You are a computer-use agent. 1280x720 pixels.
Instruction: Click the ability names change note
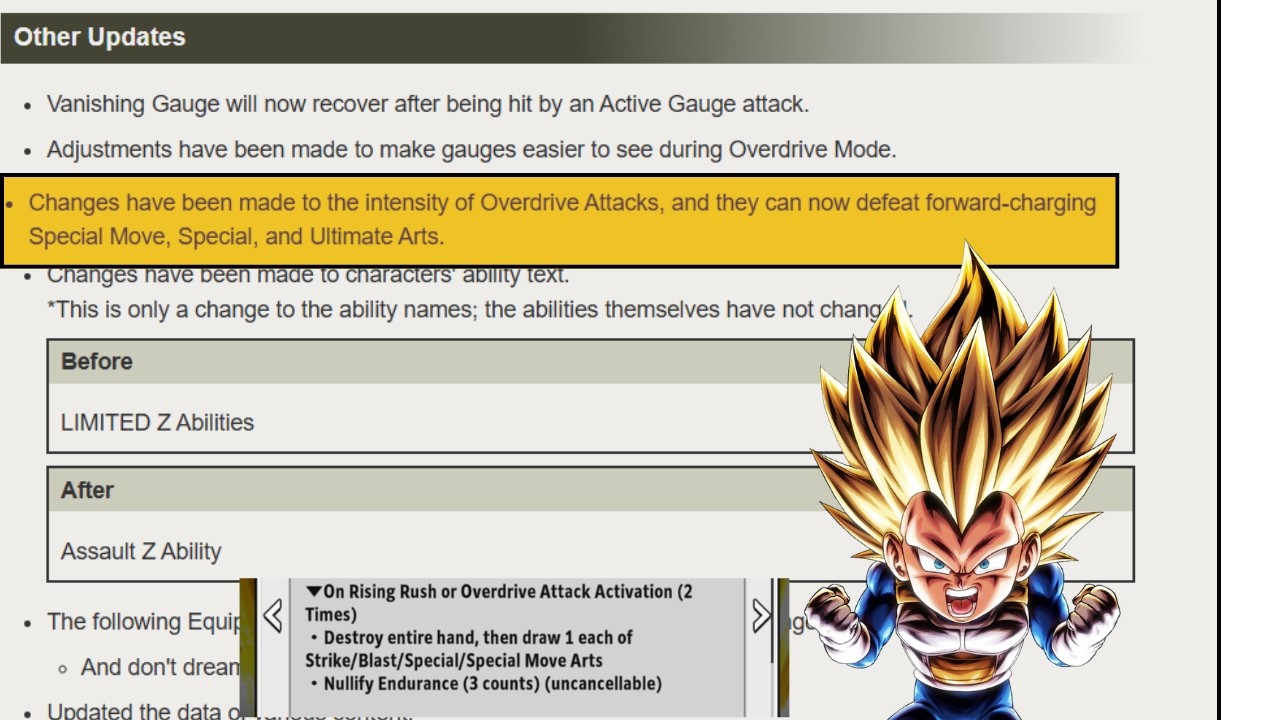point(478,310)
